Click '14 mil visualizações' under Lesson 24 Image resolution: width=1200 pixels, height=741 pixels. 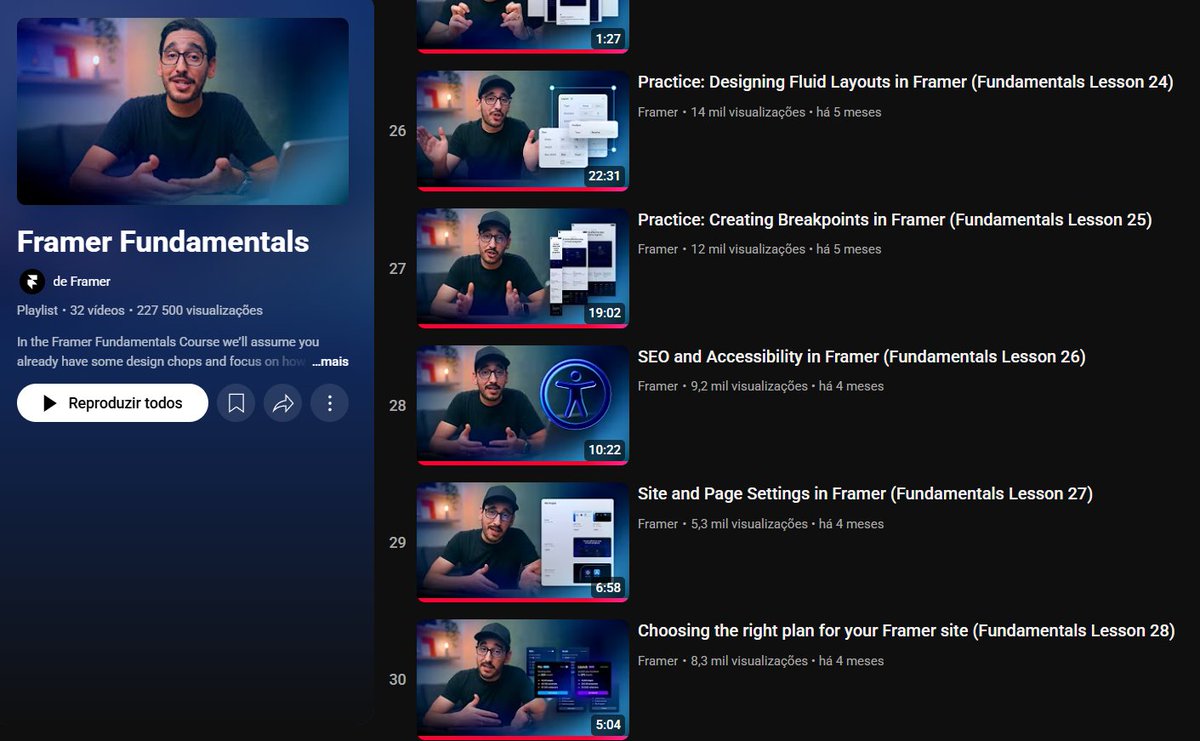tap(748, 112)
